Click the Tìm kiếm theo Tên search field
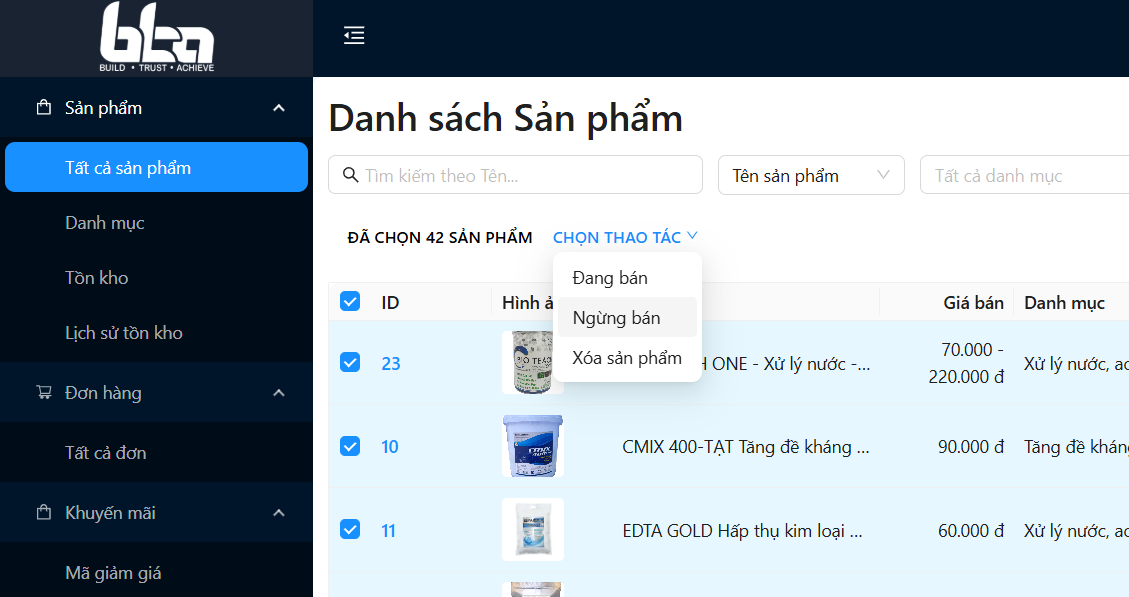The image size is (1129, 597). tap(516, 175)
